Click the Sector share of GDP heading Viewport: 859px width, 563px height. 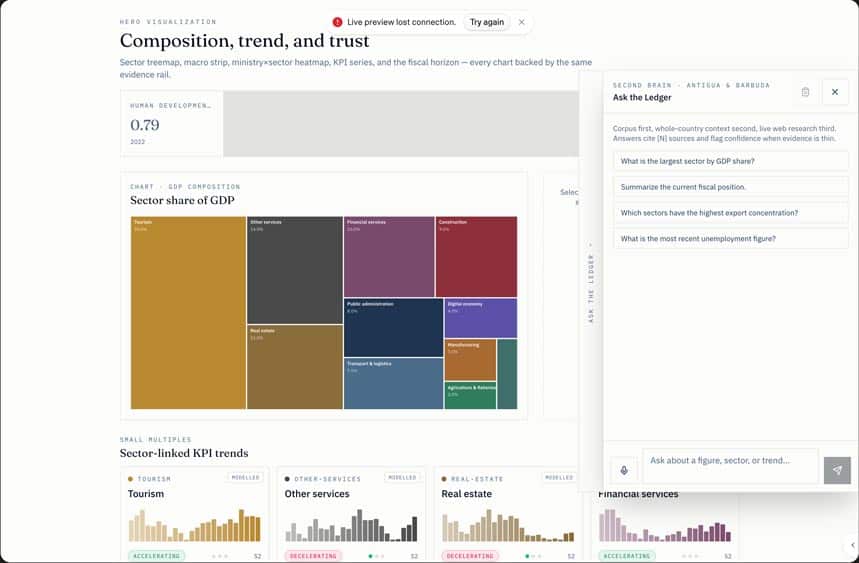pos(182,200)
